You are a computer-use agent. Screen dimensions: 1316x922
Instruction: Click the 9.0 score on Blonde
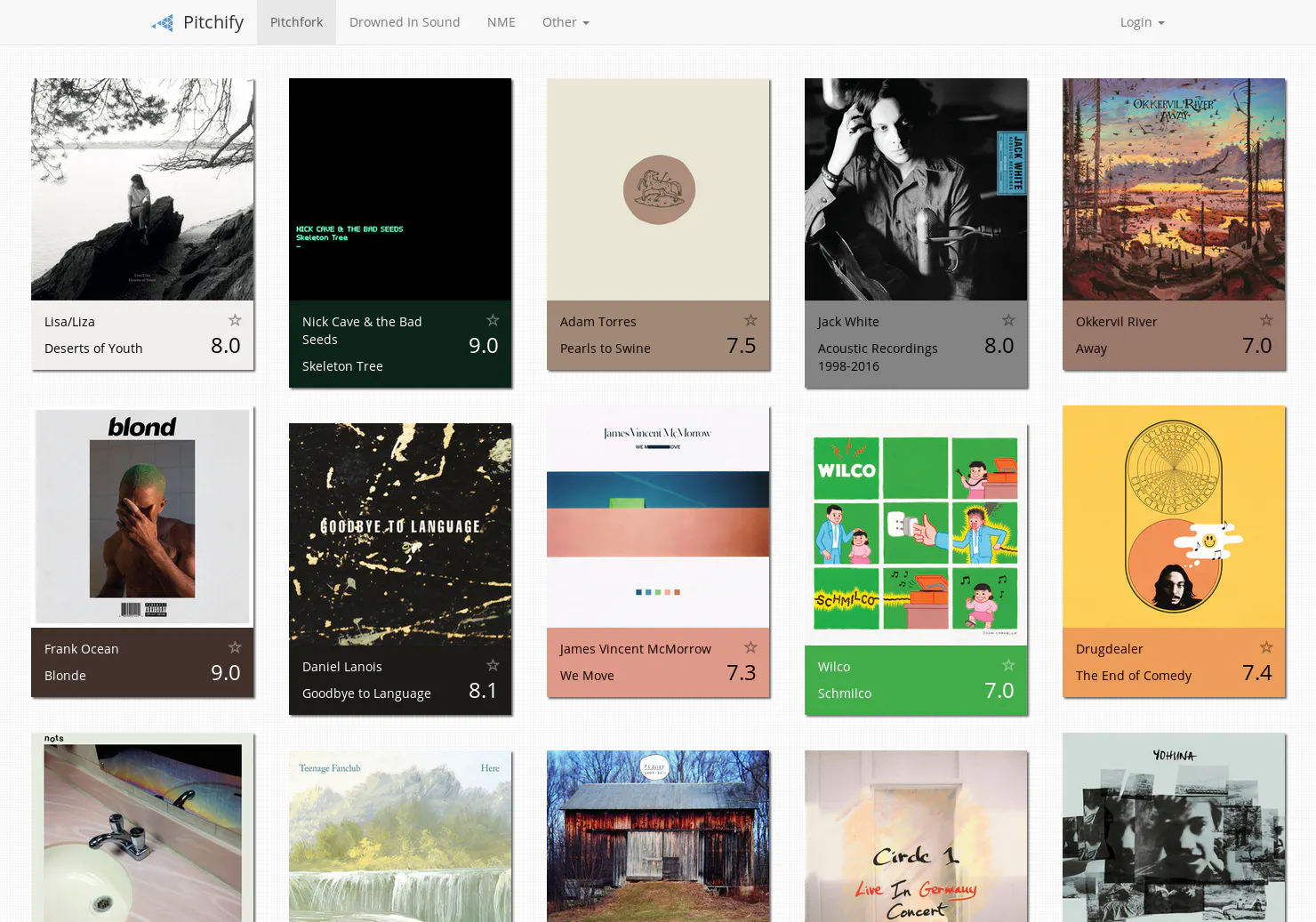pyautogui.click(x=226, y=673)
